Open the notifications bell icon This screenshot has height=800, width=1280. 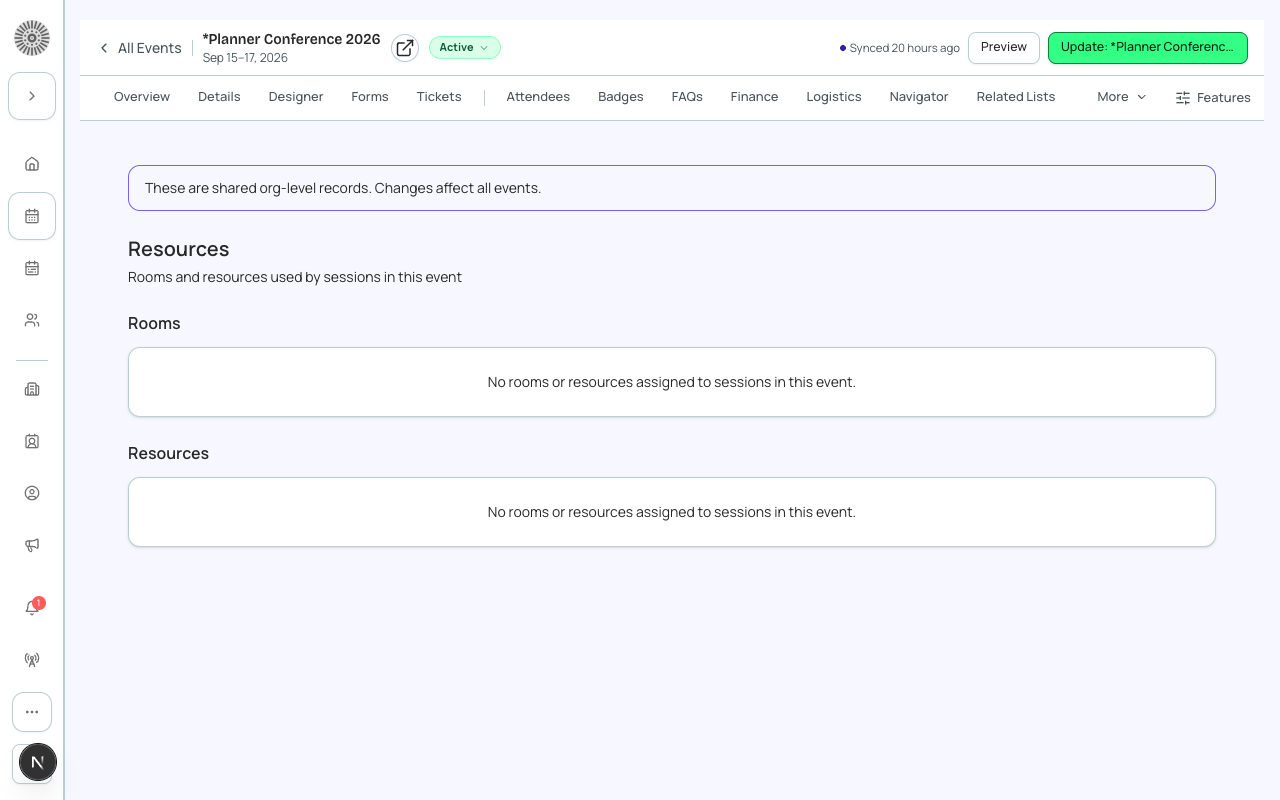tap(32, 608)
